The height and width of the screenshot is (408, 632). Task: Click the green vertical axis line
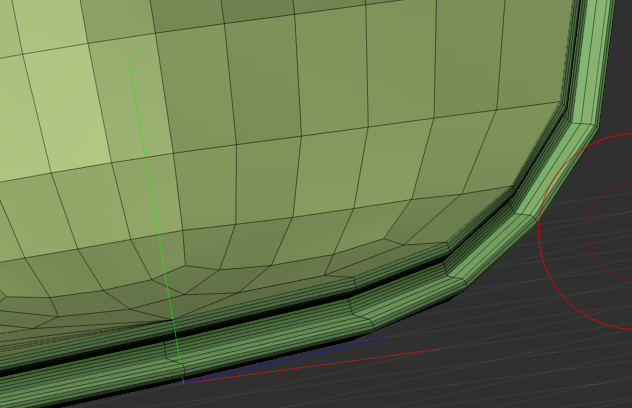coord(156,220)
